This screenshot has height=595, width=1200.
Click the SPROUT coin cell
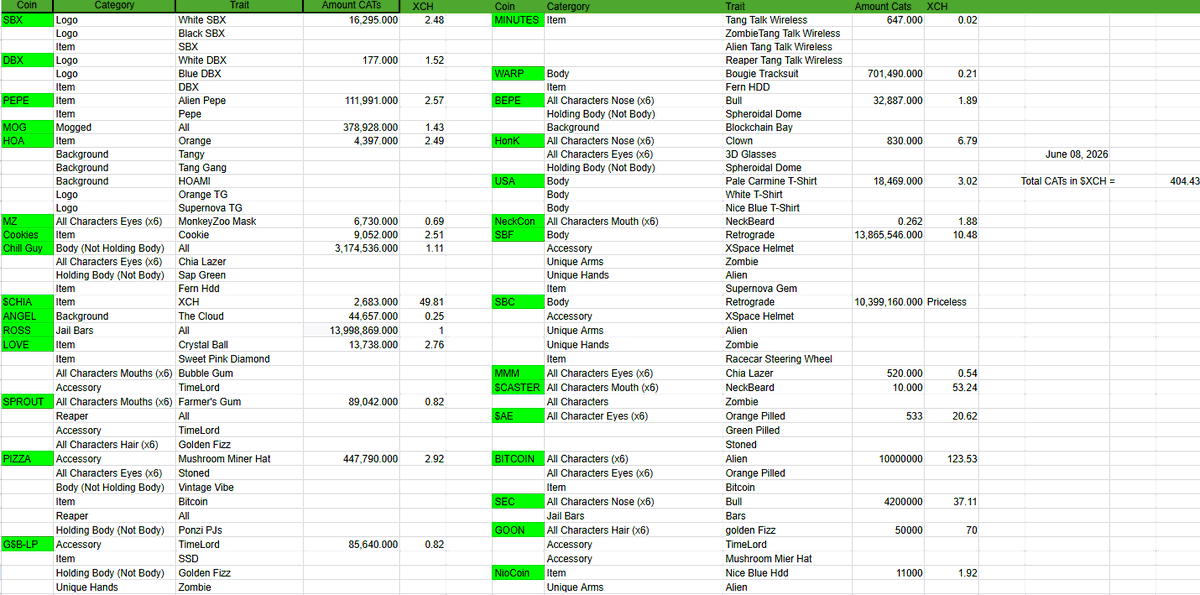(27, 402)
